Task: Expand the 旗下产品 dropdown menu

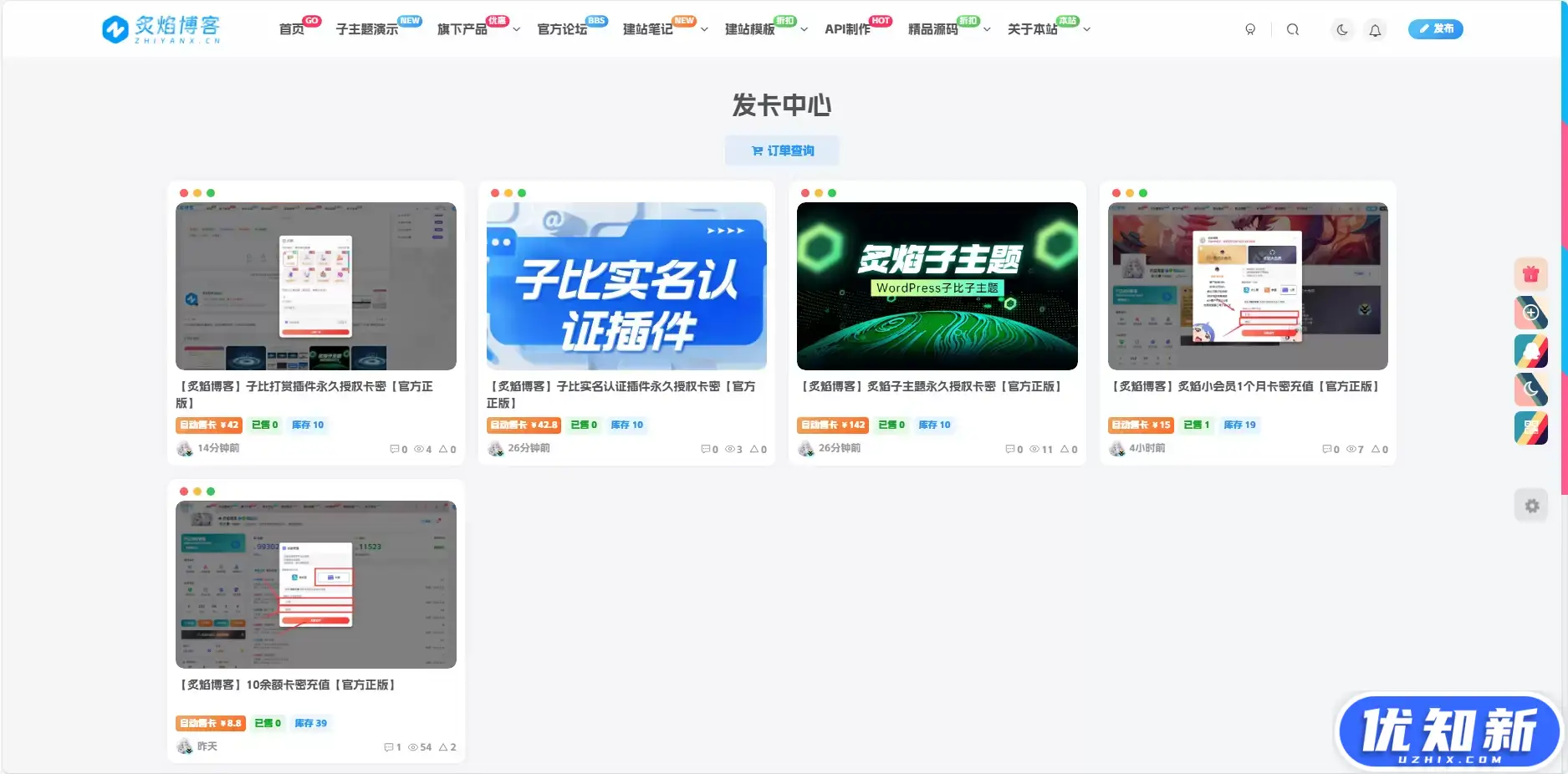Action: [478, 29]
